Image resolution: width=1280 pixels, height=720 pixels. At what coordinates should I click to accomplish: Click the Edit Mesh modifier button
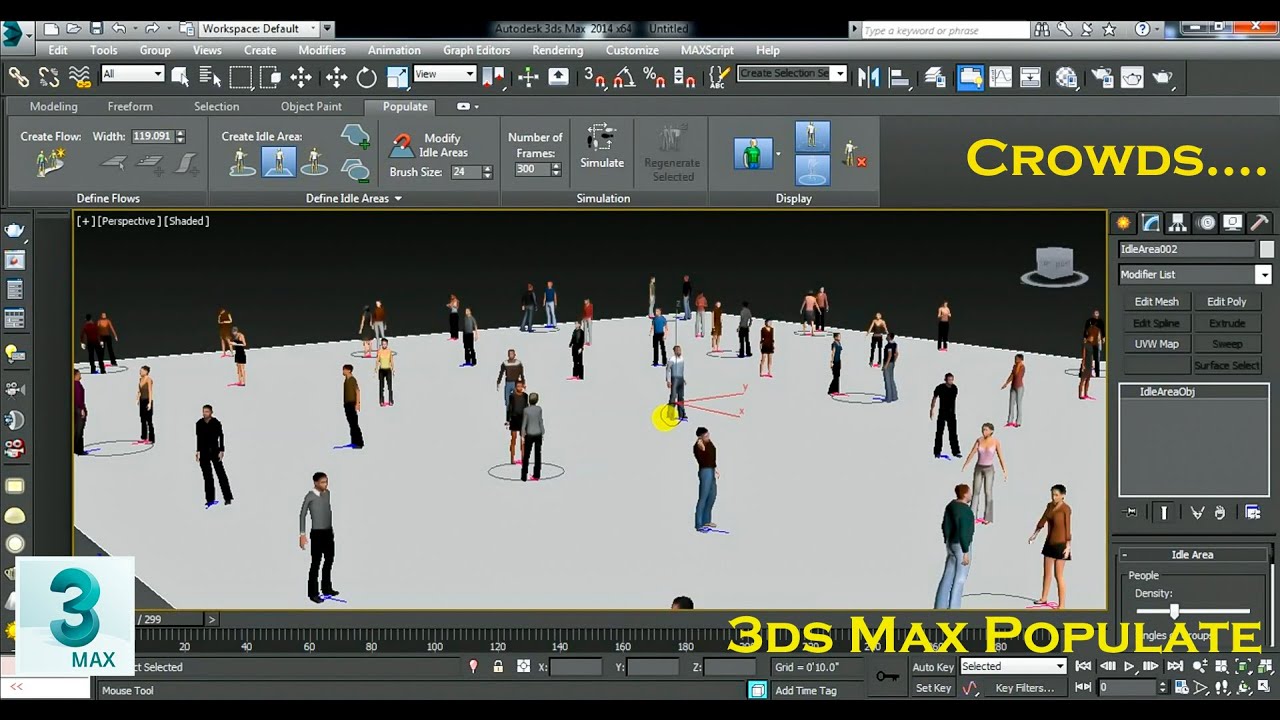[x=1156, y=302]
